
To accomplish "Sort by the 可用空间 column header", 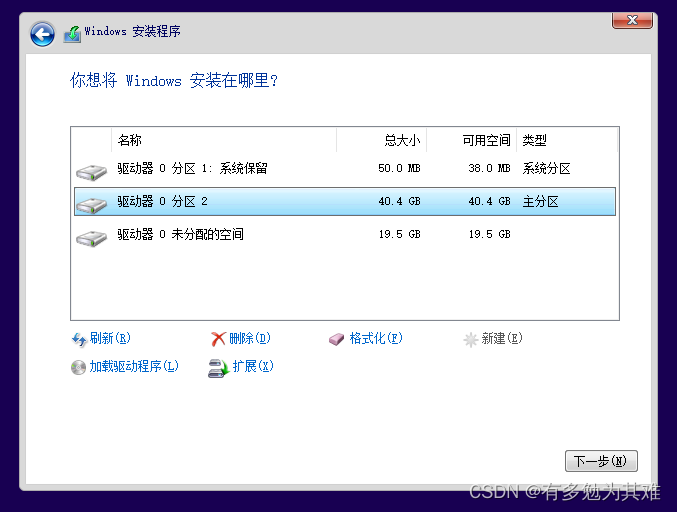I will 471,140.
